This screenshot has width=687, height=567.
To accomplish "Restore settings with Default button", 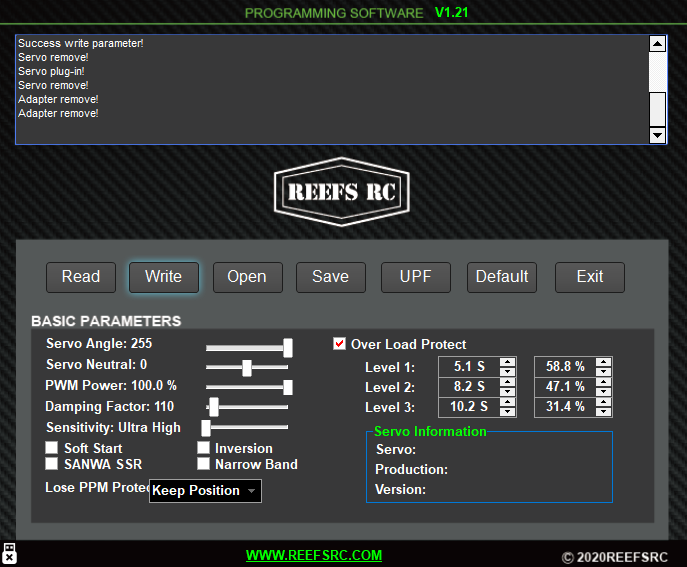I will 502,277.
